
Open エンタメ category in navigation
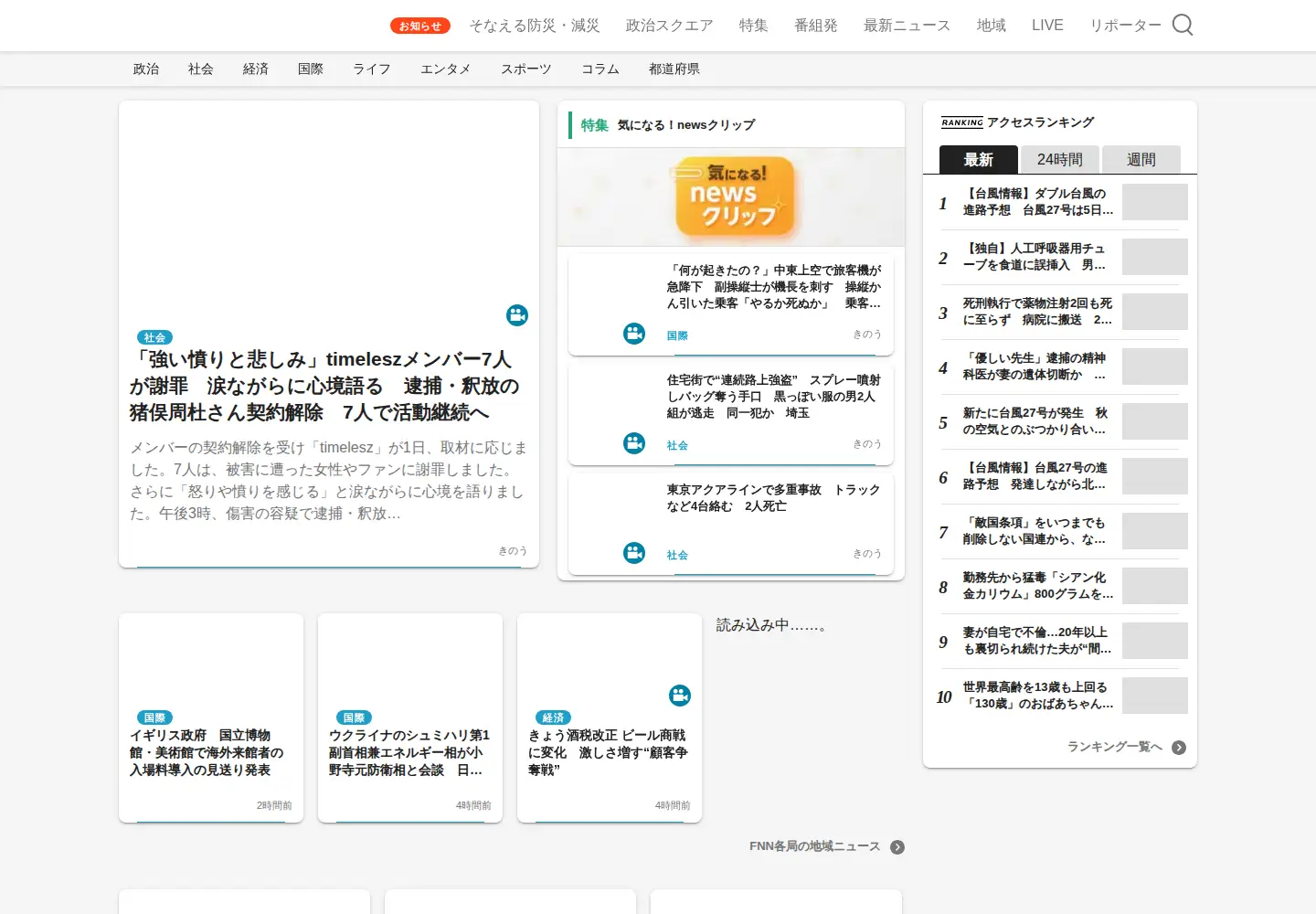point(446,69)
